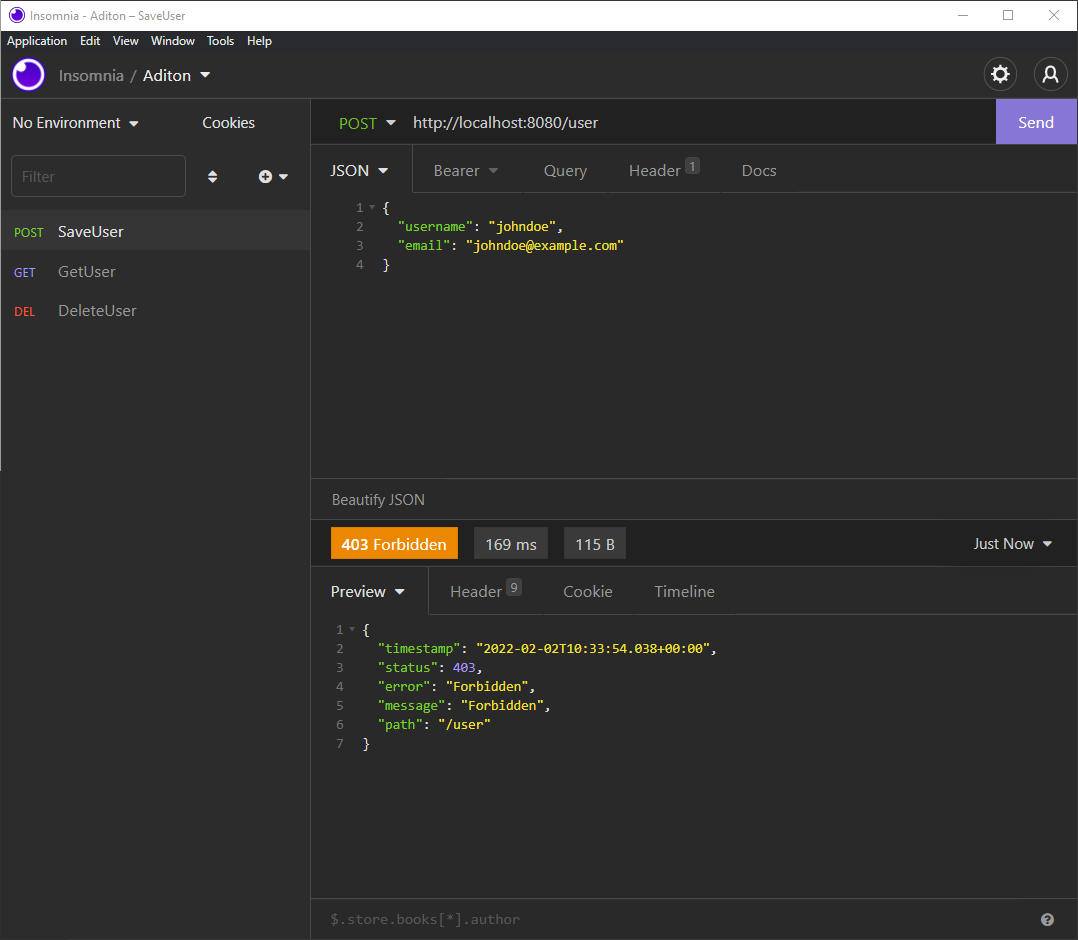This screenshot has height=940, width=1078.
Task: Maximize the Insomnia window
Action: pos(1008,15)
